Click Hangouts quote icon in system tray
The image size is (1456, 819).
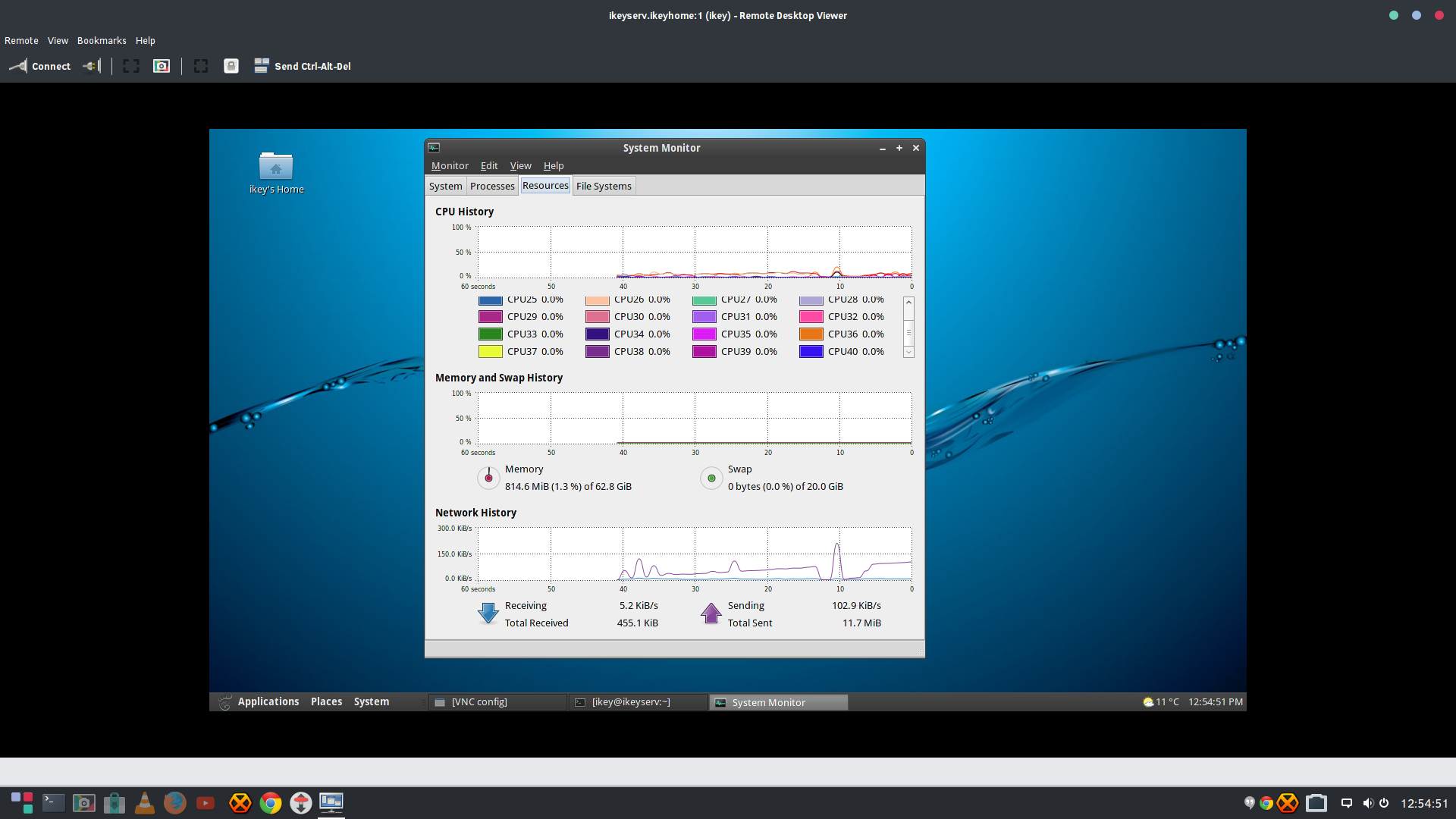click(1250, 802)
